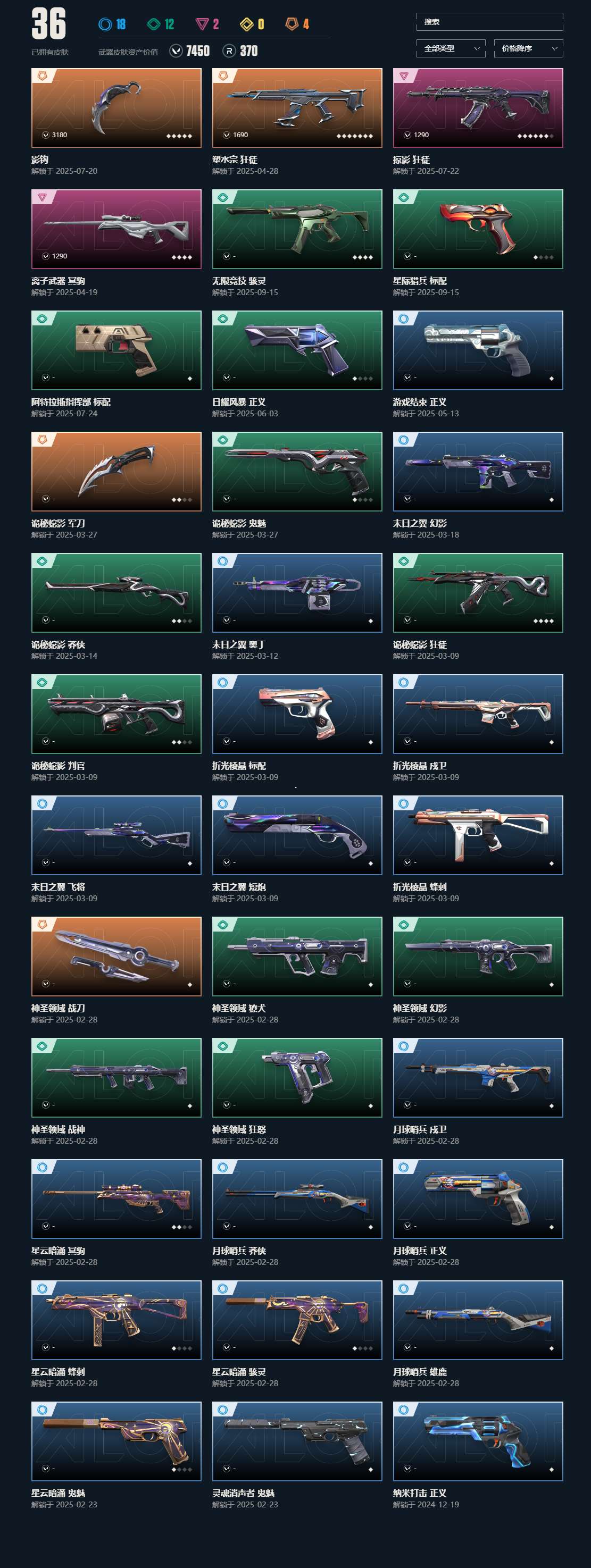This screenshot has width=591, height=1568.
Task: Open the 全部类型 type filter dropdown
Action: coord(451,49)
